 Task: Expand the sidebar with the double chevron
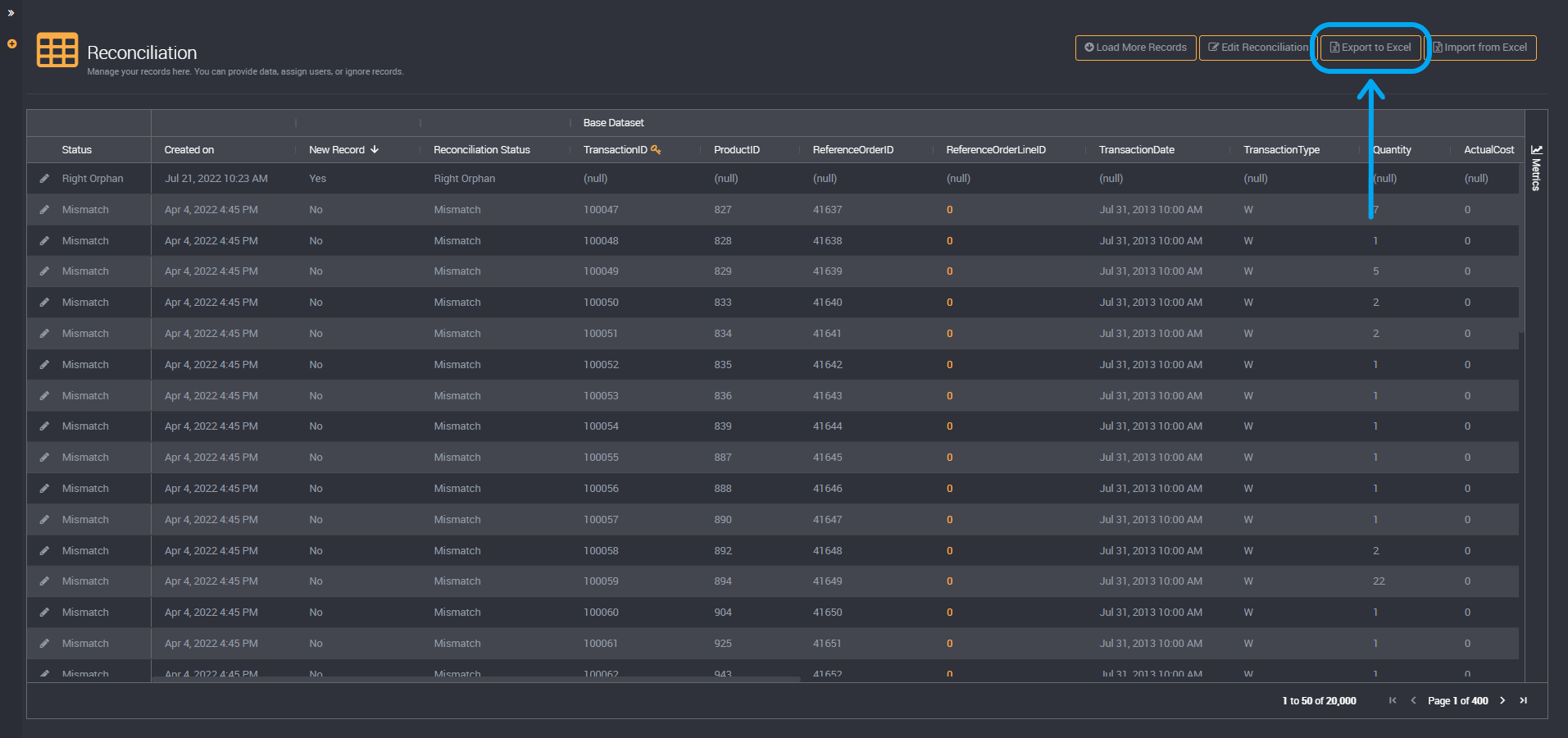[x=11, y=13]
